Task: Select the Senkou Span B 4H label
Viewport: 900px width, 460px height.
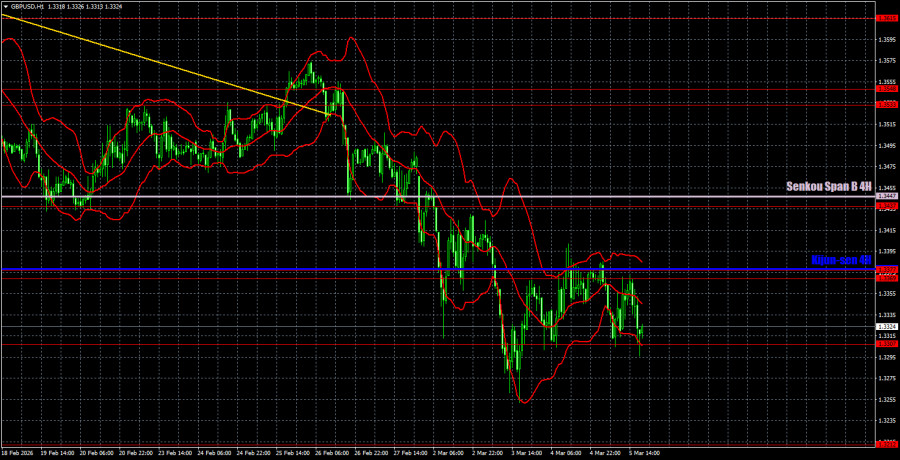Action: pyautogui.click(x=829, y=187)
